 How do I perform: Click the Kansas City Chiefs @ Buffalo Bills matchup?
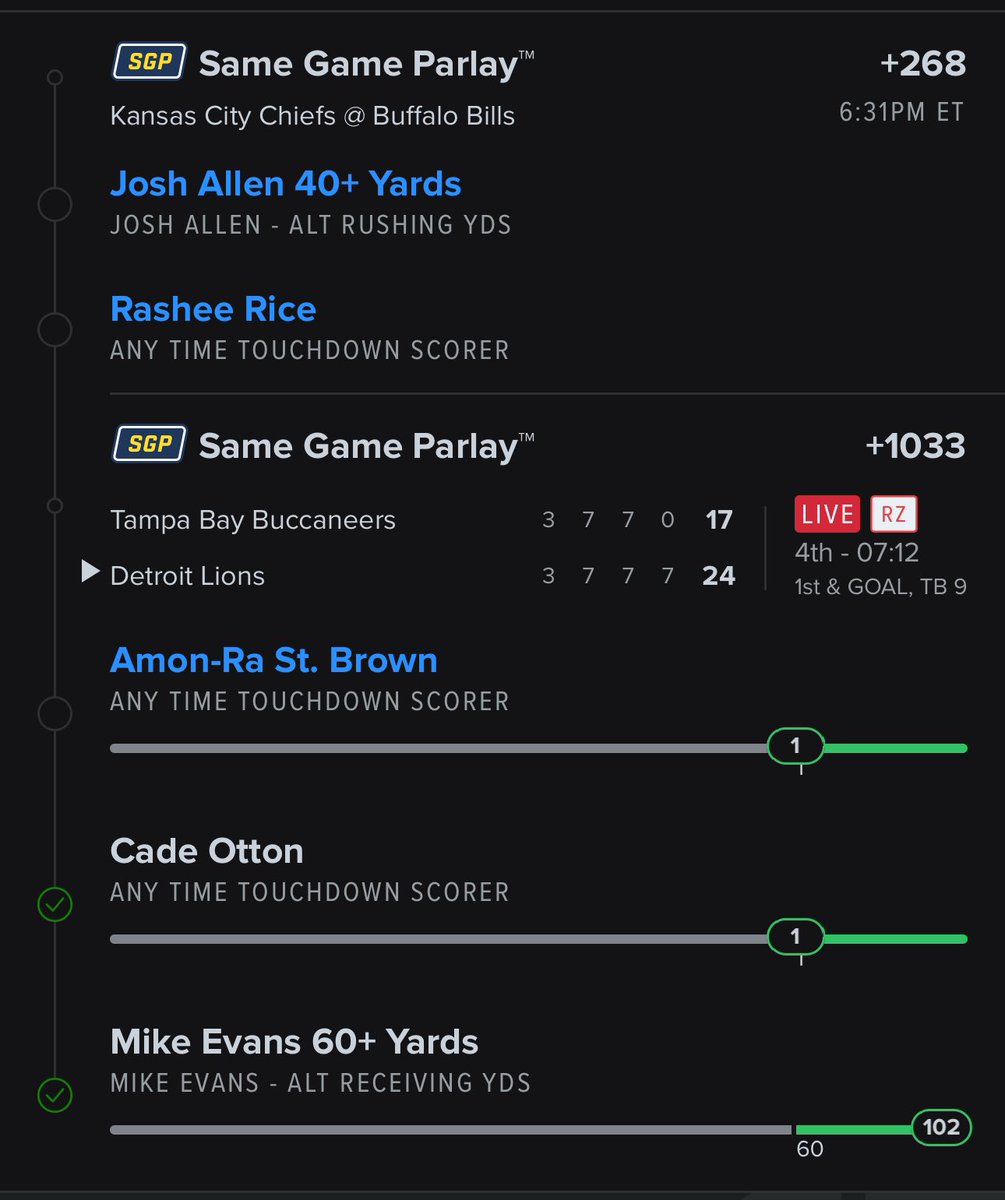tap(312, 116)
